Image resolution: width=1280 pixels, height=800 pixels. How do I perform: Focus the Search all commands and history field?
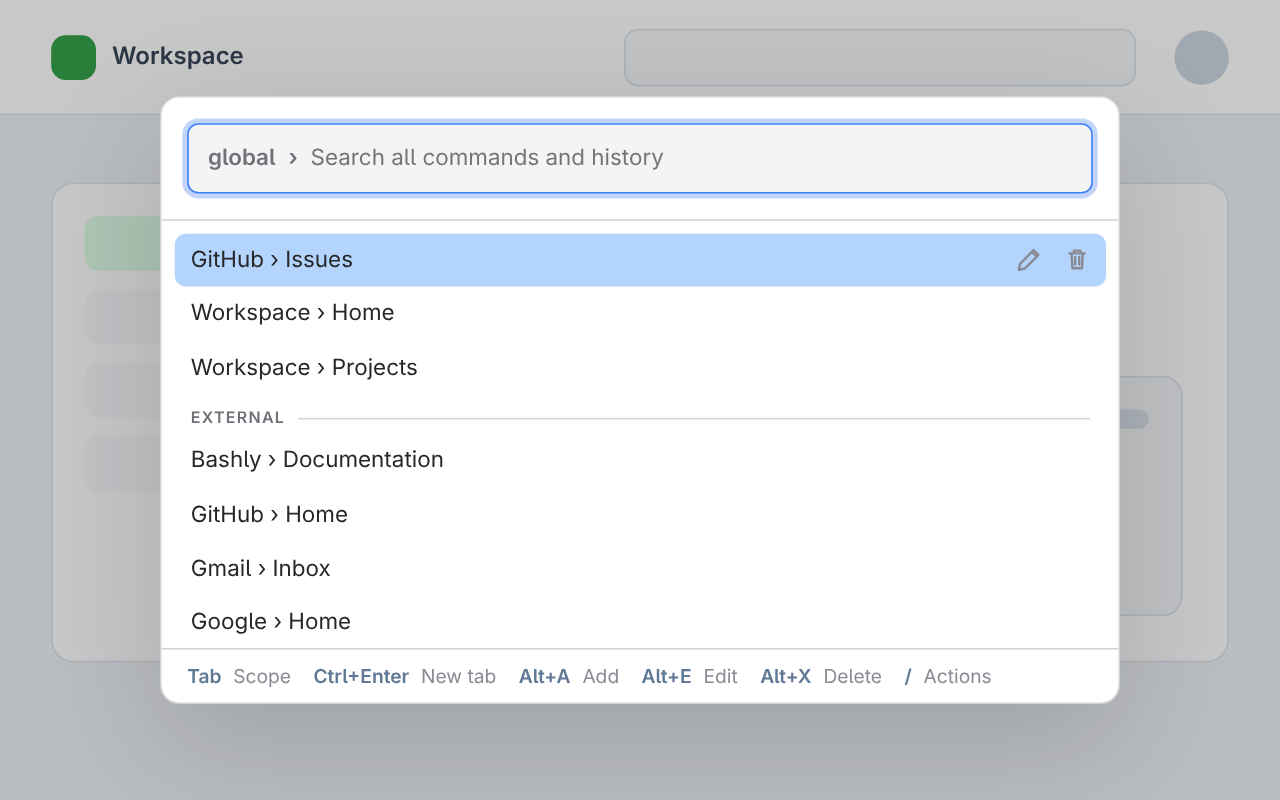click(x=640, y=158)
